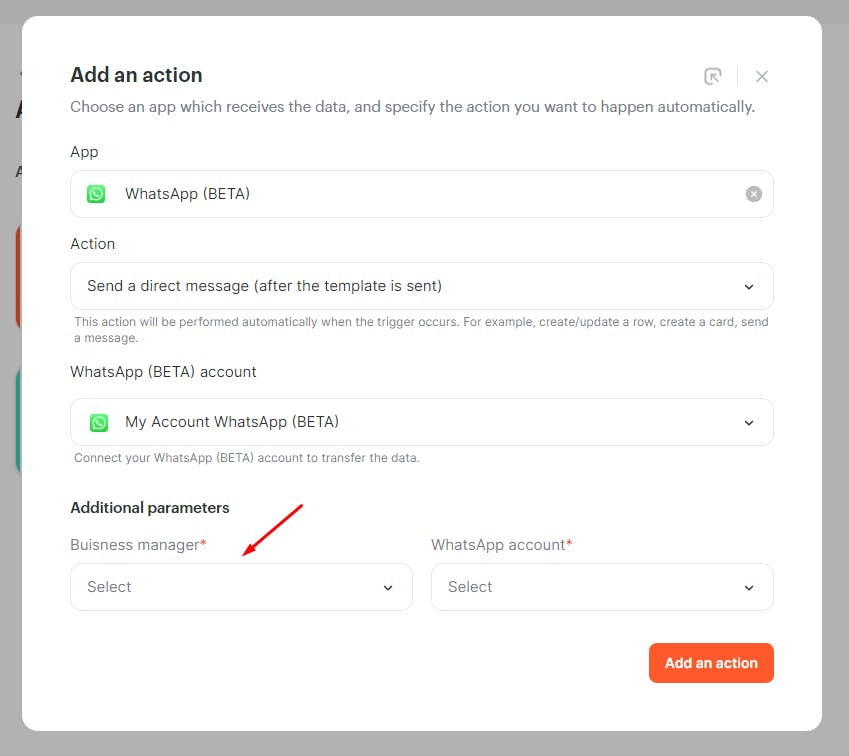Click the 'Connect your WhatsApp (BETA) account' hint

tap(247, 458)
